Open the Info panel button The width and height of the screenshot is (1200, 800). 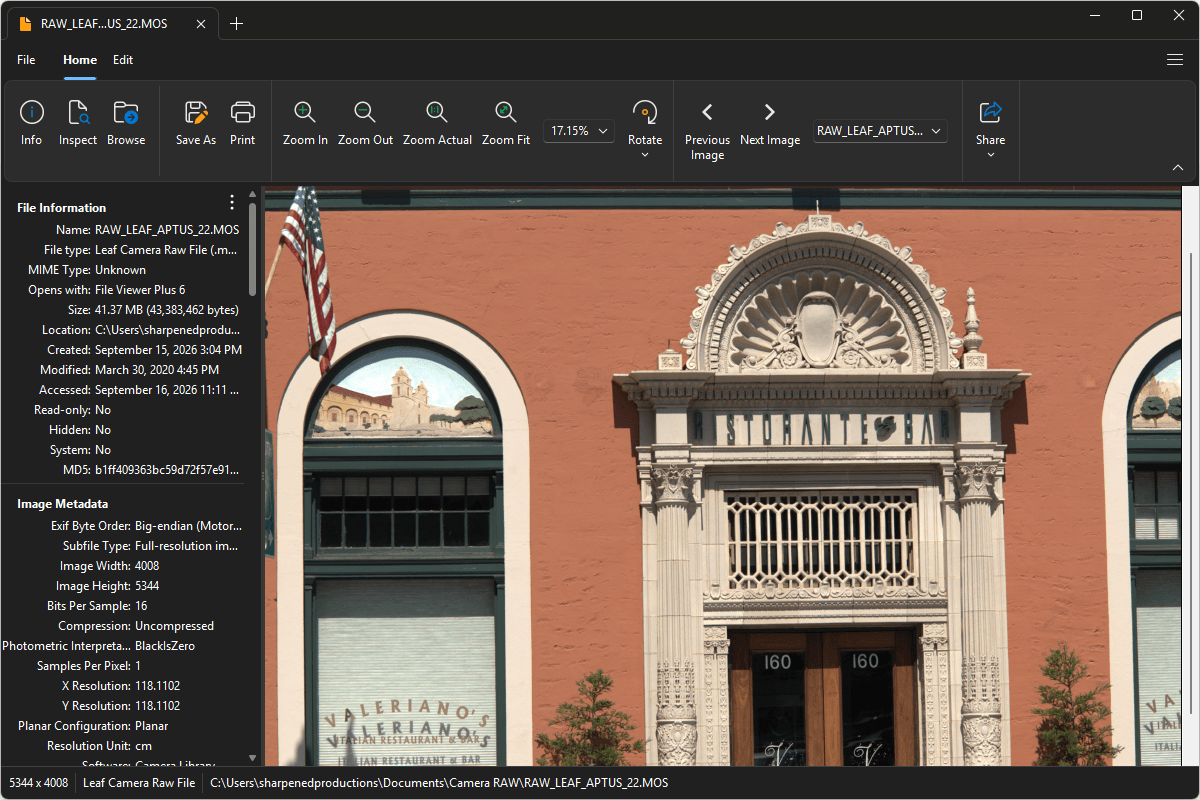coord(31,125)
